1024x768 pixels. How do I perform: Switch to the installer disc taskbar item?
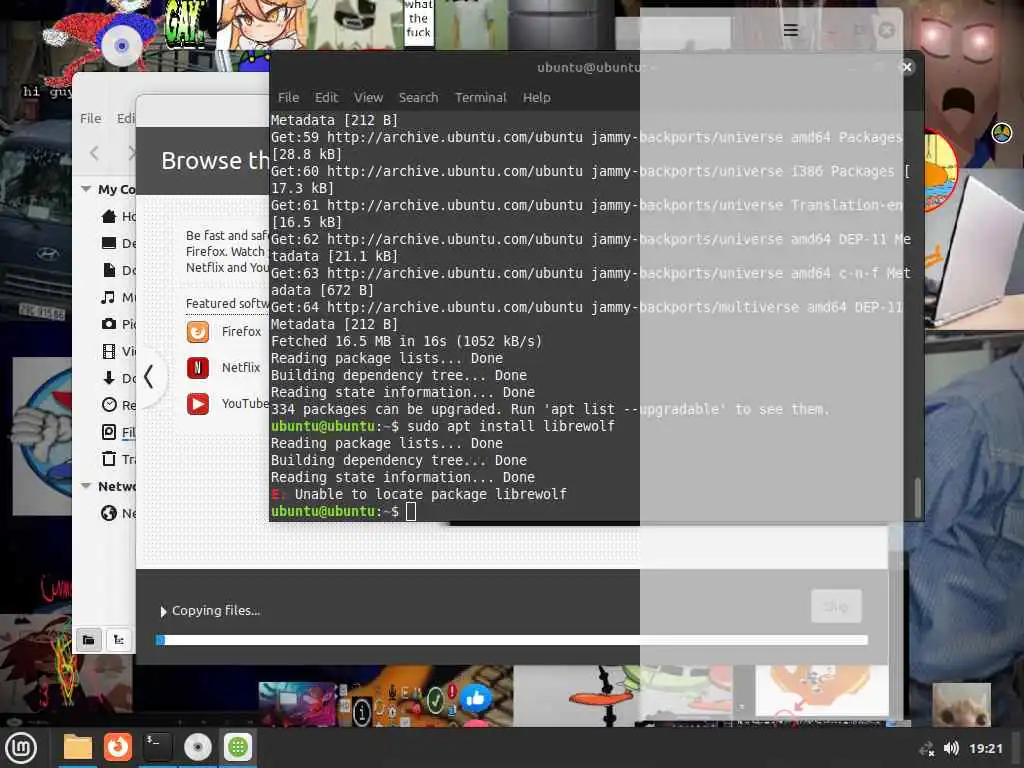[x=198, y=747]
